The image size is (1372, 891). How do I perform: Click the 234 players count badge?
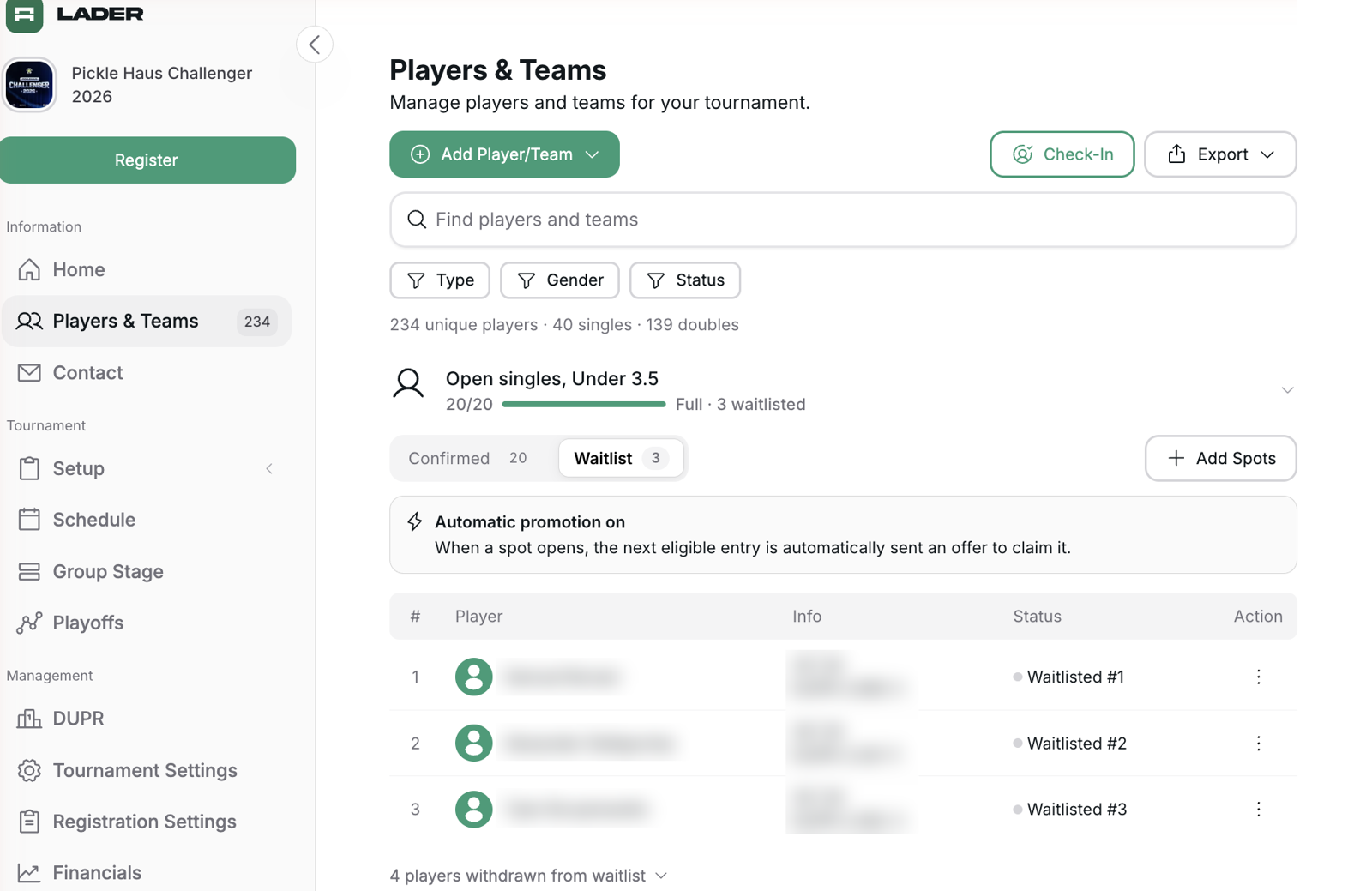[x=257, y=322]
